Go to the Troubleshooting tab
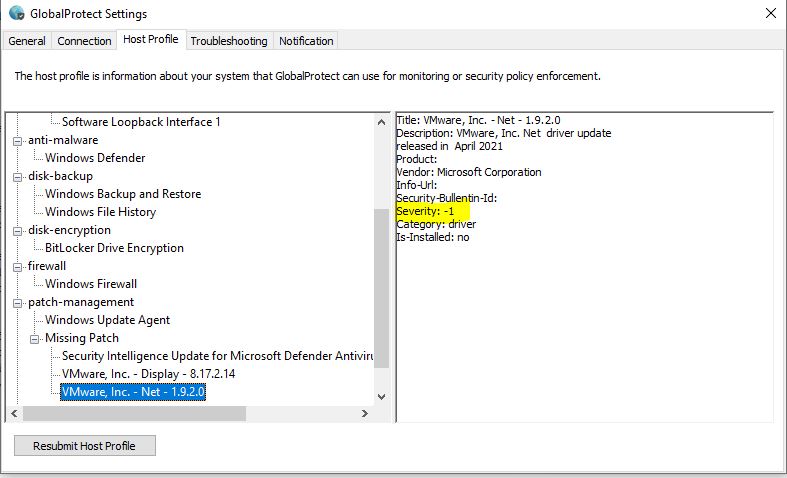The image size is (787, 478). 229,41
